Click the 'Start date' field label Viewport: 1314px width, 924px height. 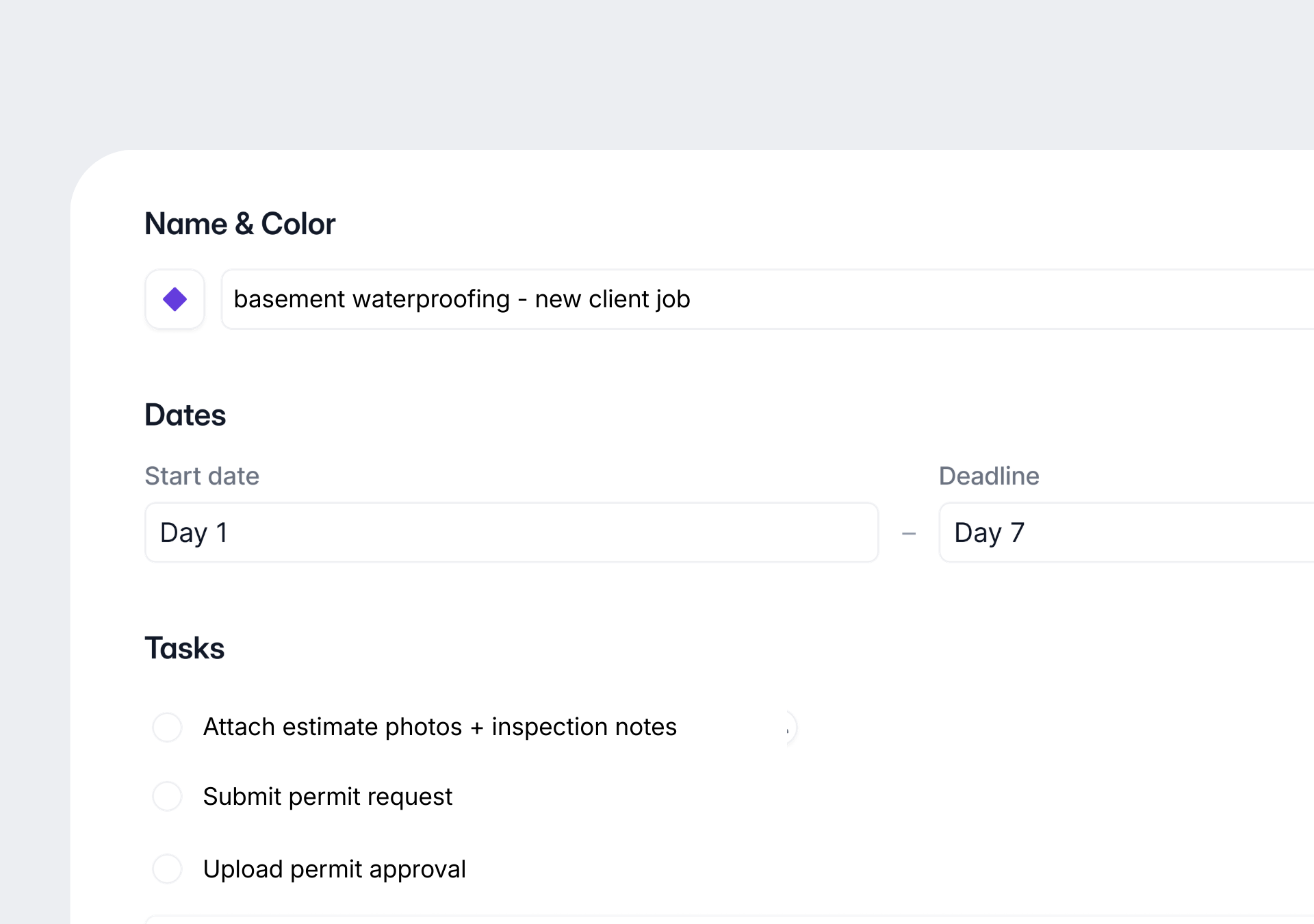[202, 476]
